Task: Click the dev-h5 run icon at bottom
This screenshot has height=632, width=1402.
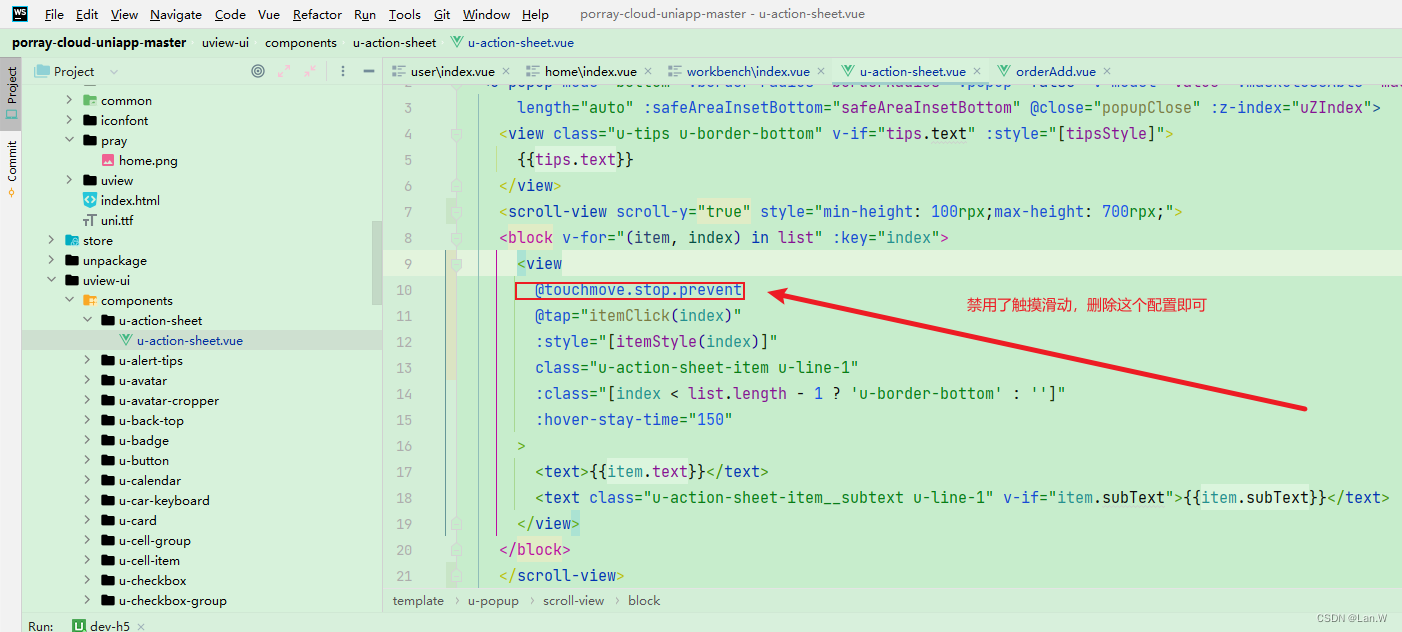Action: tap(76, 625)
